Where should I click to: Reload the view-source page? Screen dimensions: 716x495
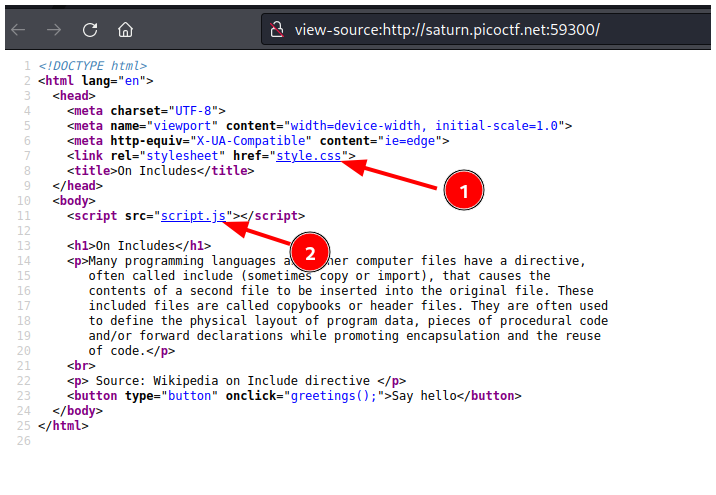[x=90, y=29]
